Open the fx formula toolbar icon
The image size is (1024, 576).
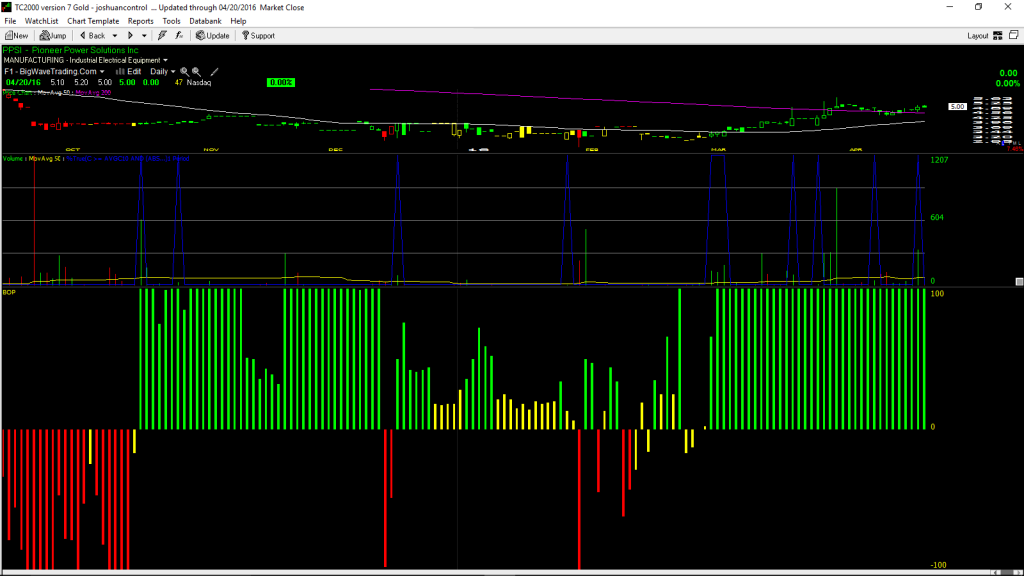(x=179, y=36)
